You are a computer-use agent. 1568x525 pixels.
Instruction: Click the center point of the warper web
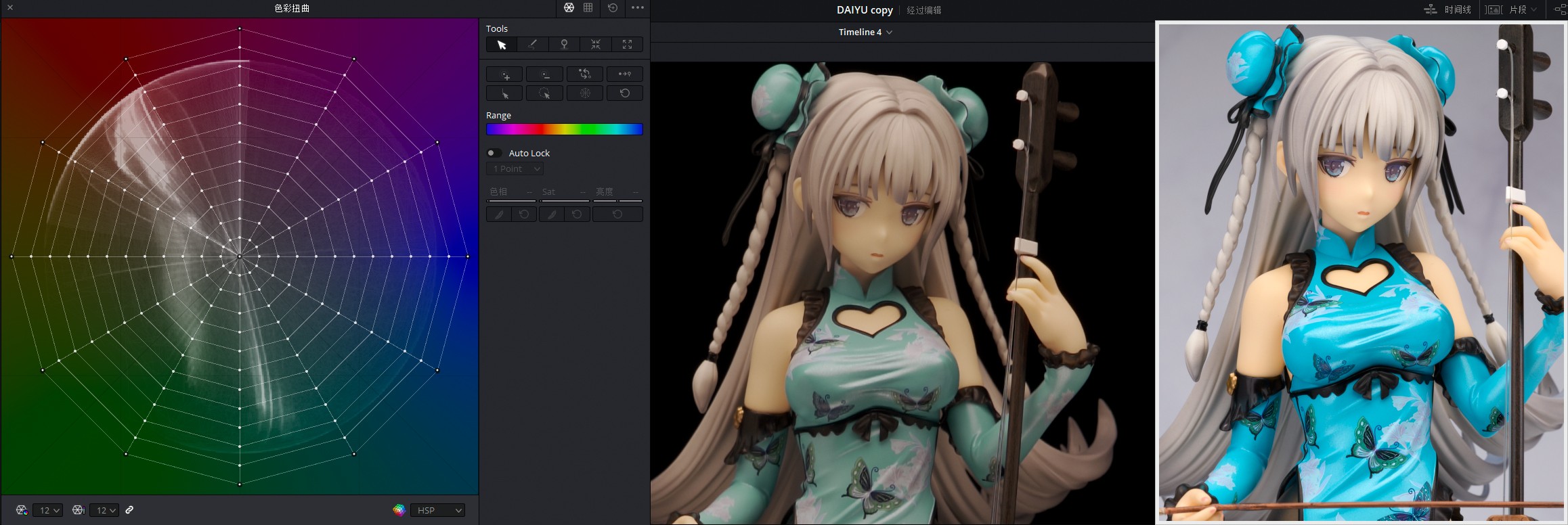click(x=240, y=256)
